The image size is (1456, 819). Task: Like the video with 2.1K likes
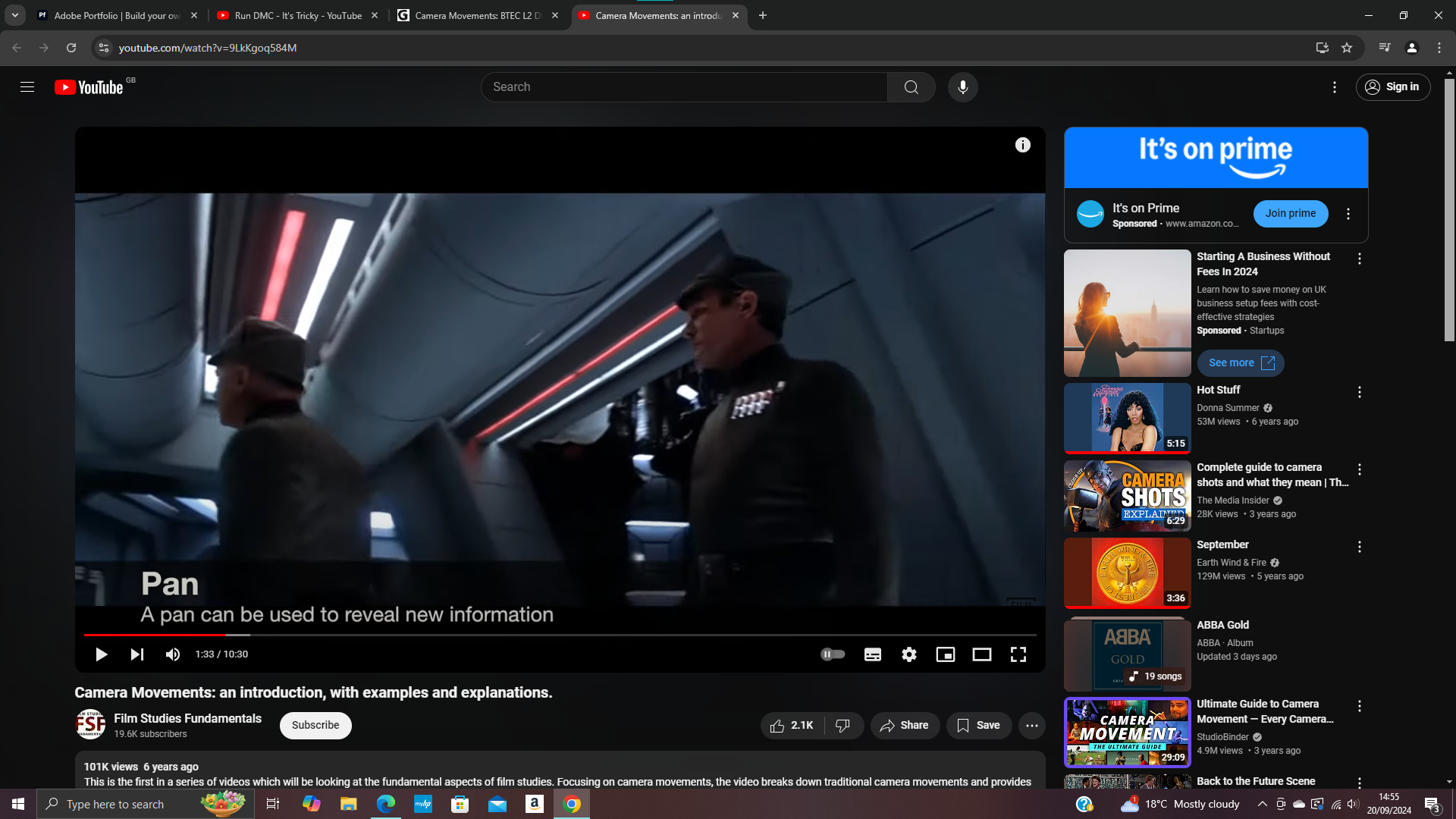(x=792, y=726)
